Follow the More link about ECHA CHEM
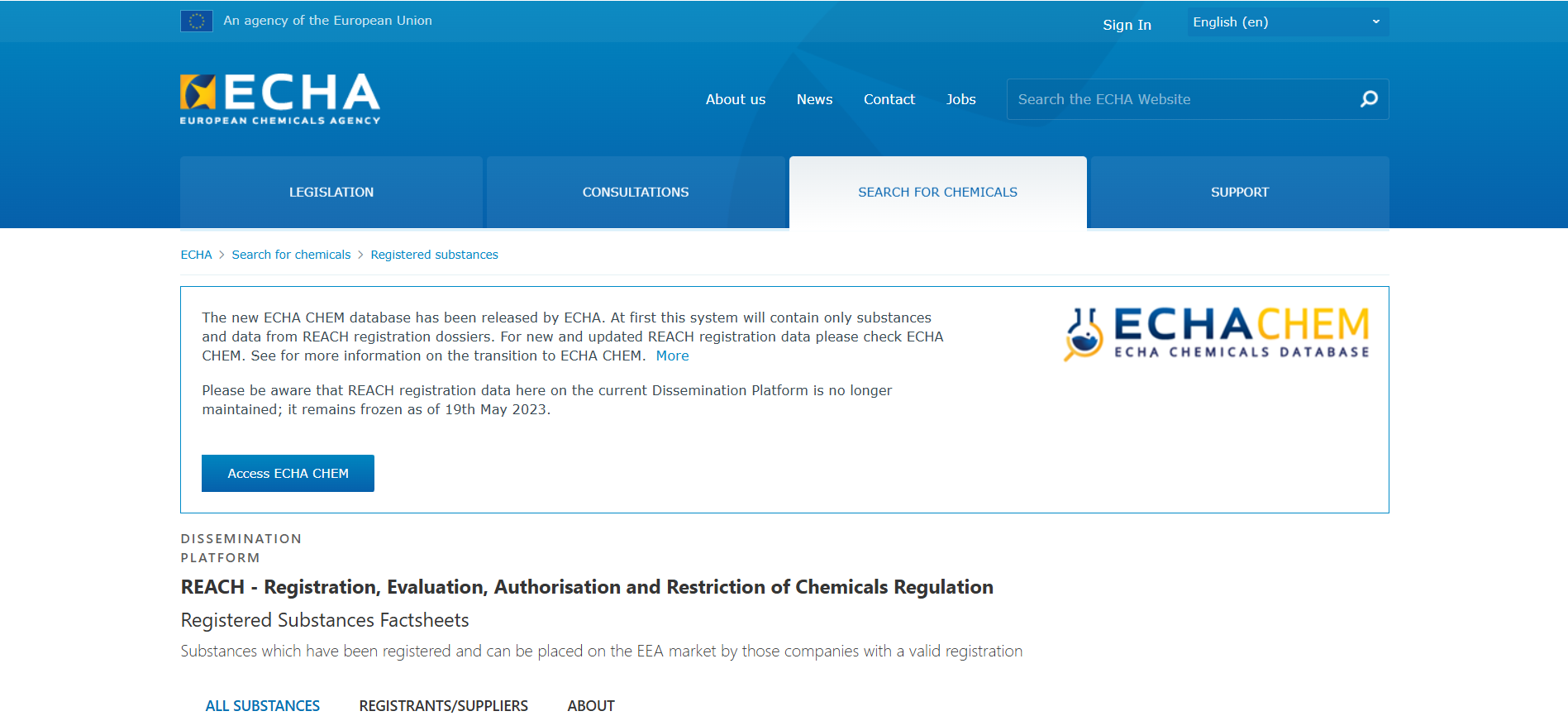The height and width of the screenshot is (716, 1568). pos(673,356)
